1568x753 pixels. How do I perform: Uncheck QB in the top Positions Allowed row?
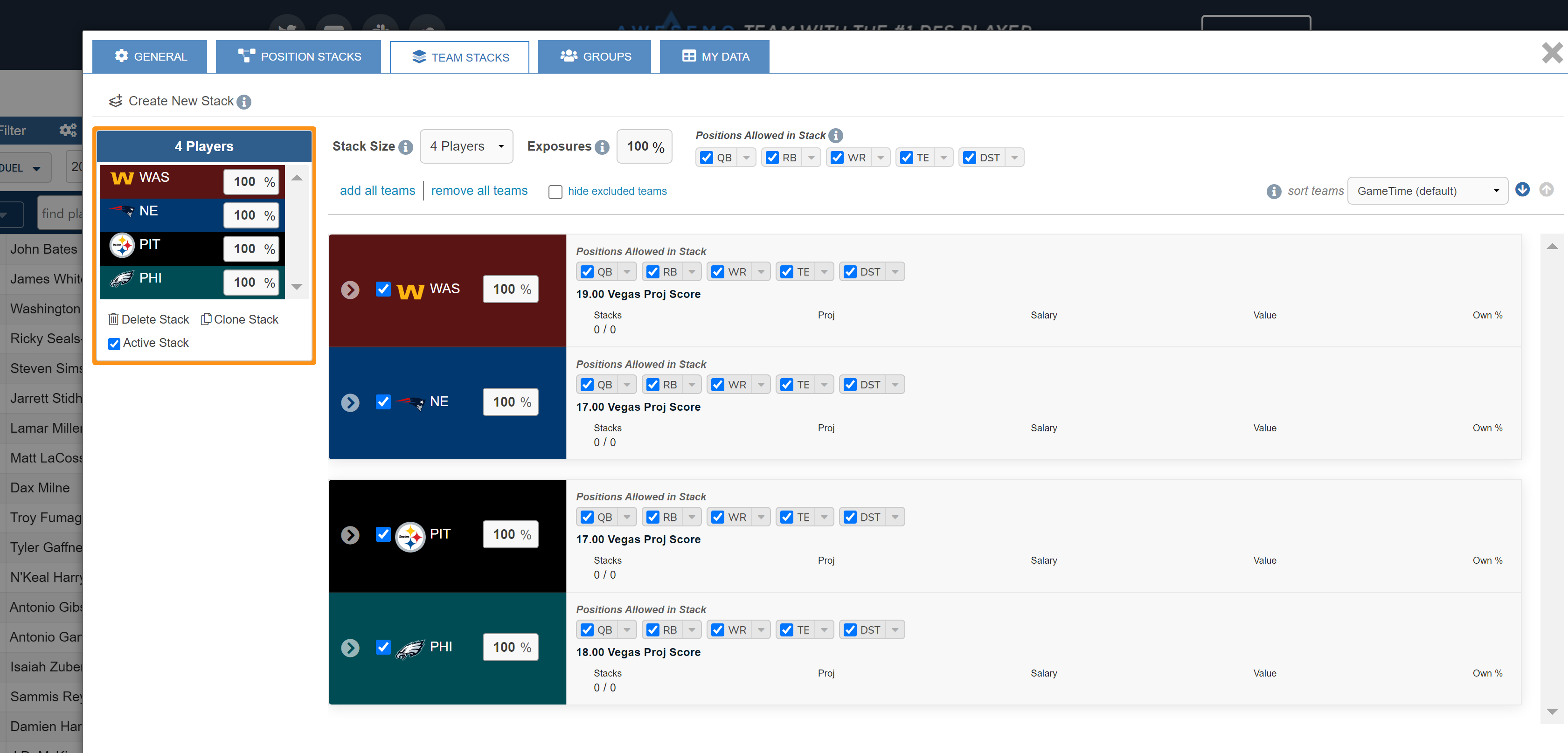tap(706, 158)
